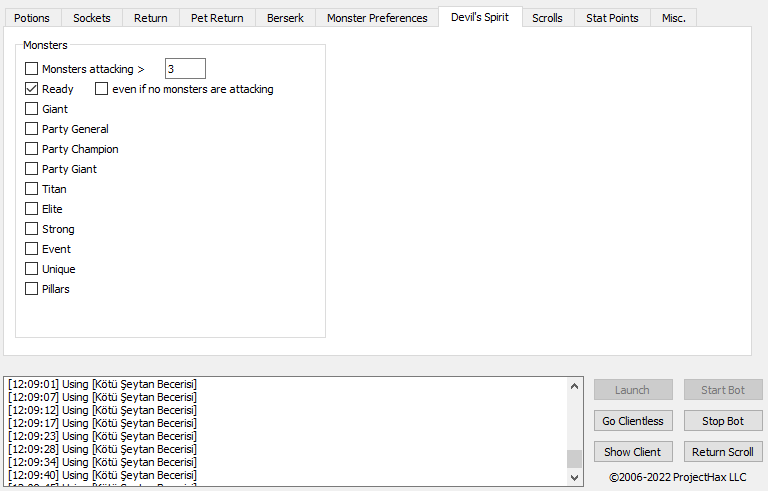Use the Return Scroll button
The image size is (768, 491).
723,452
